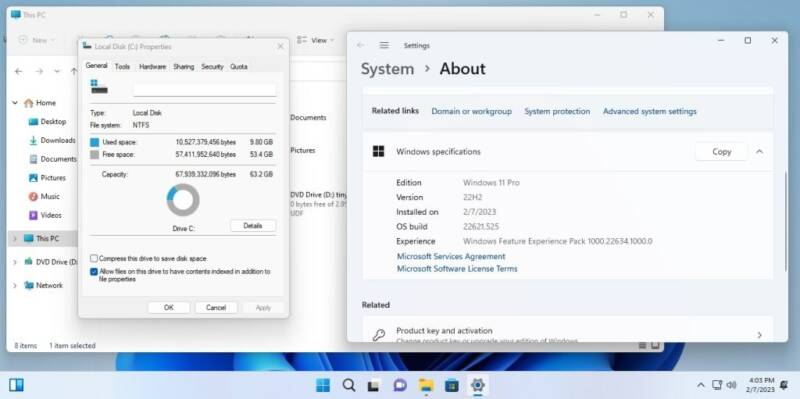Switch to the Hardware tab in Properties
The width and height of the screenshot is (800, 399).
point(152,66)
